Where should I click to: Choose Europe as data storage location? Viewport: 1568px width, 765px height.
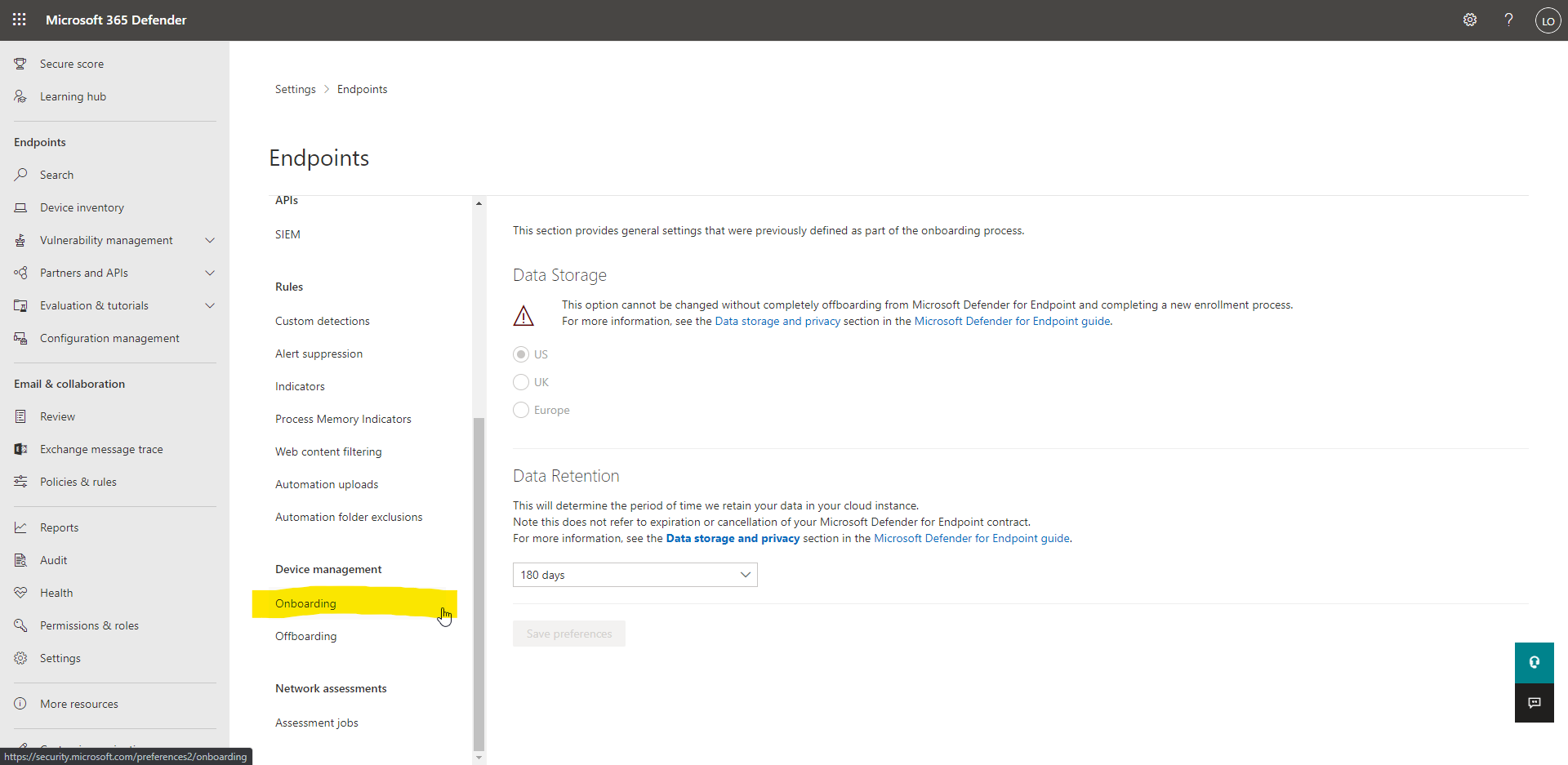click(521, 410)
